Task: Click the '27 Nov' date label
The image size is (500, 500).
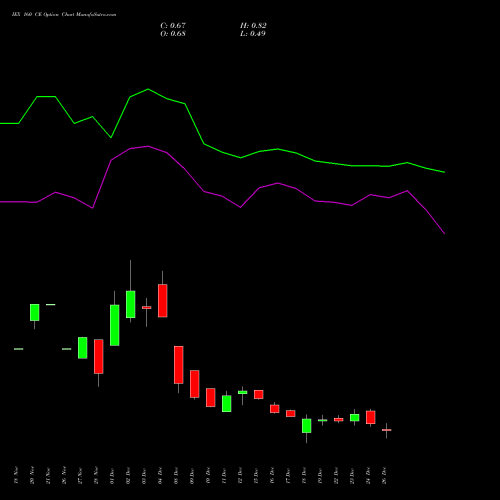Action: [80, 475]
